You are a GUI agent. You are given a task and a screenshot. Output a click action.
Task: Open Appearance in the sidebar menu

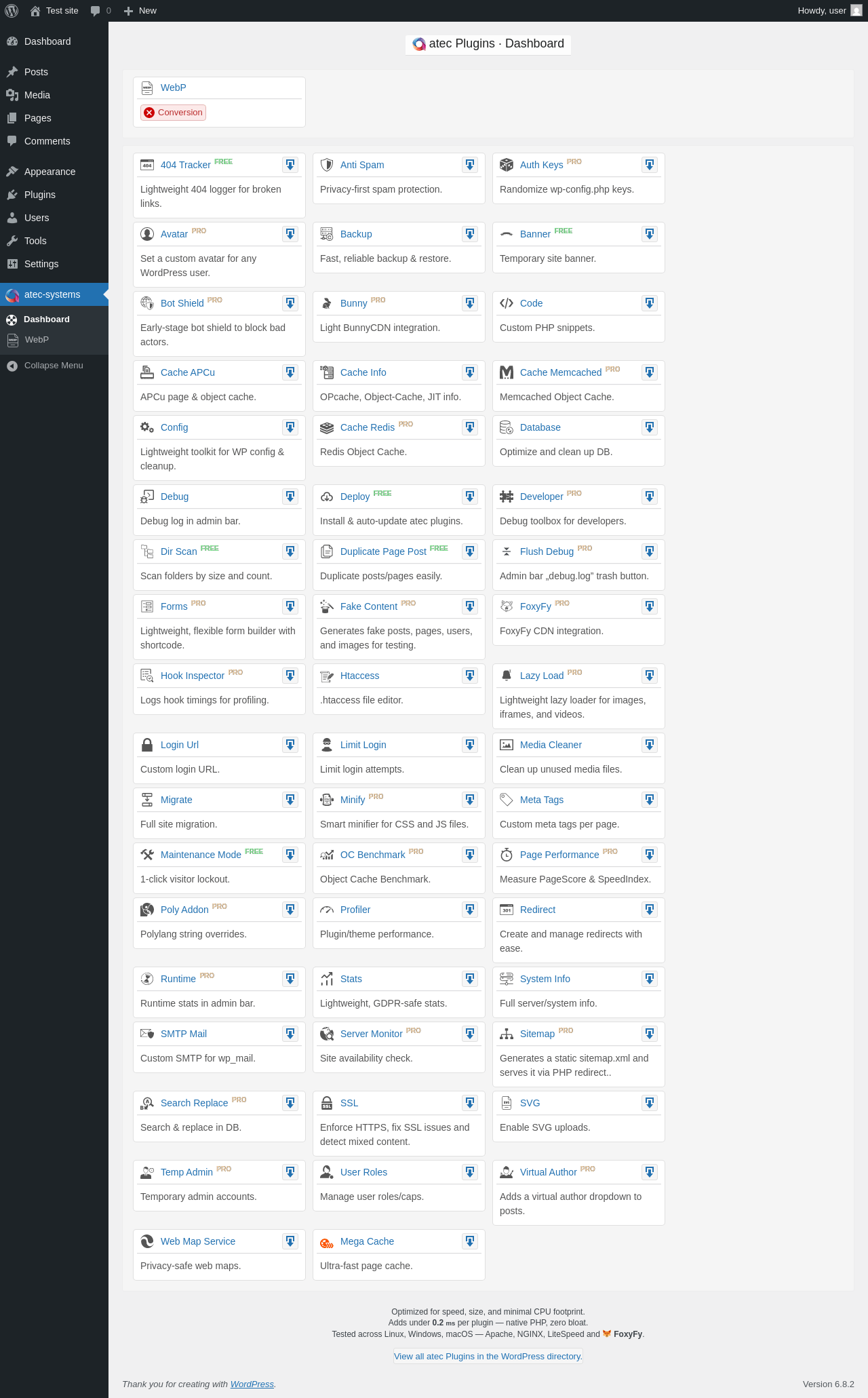pyautogui.click(x=54, y=172)
